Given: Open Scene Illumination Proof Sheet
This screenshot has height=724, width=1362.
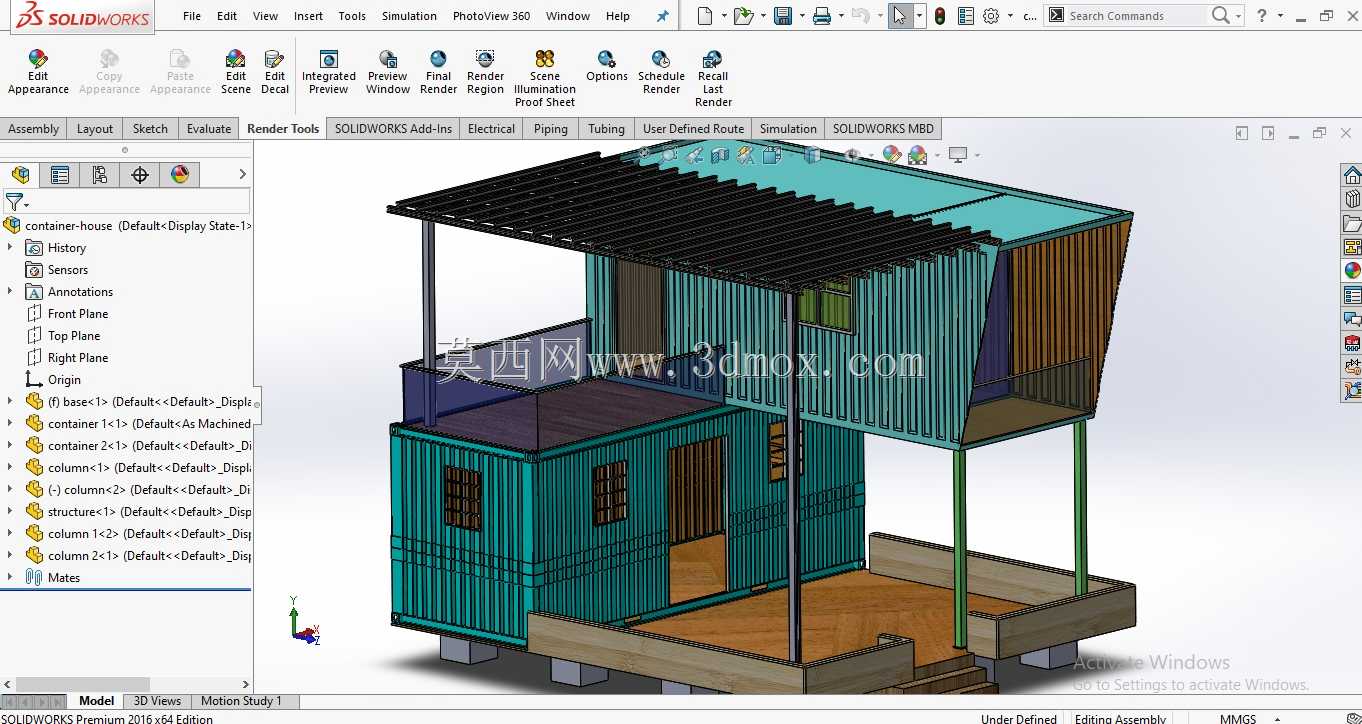Looking at the screenshot, I should [545, 78].
